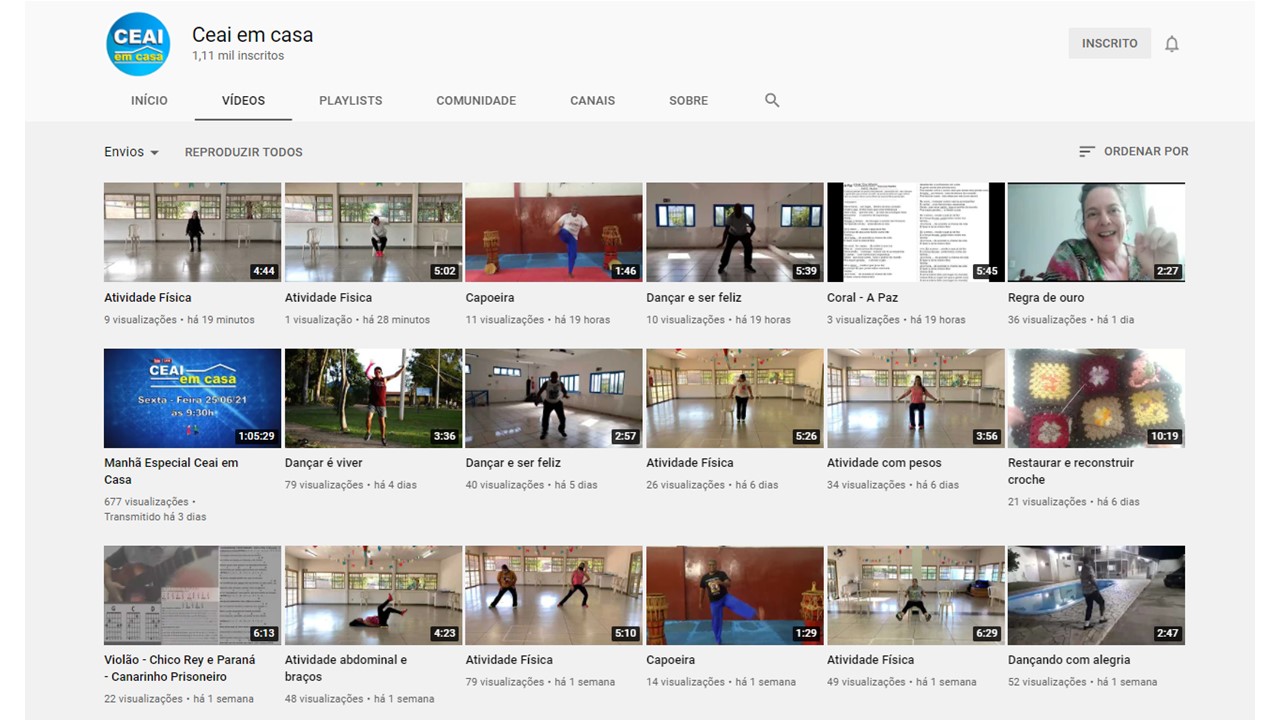Image resolution: width=1280 pixels, height=720 pixels.
Task: Play the Dançando com alegria thumbnail
Action: (1097, 595)
